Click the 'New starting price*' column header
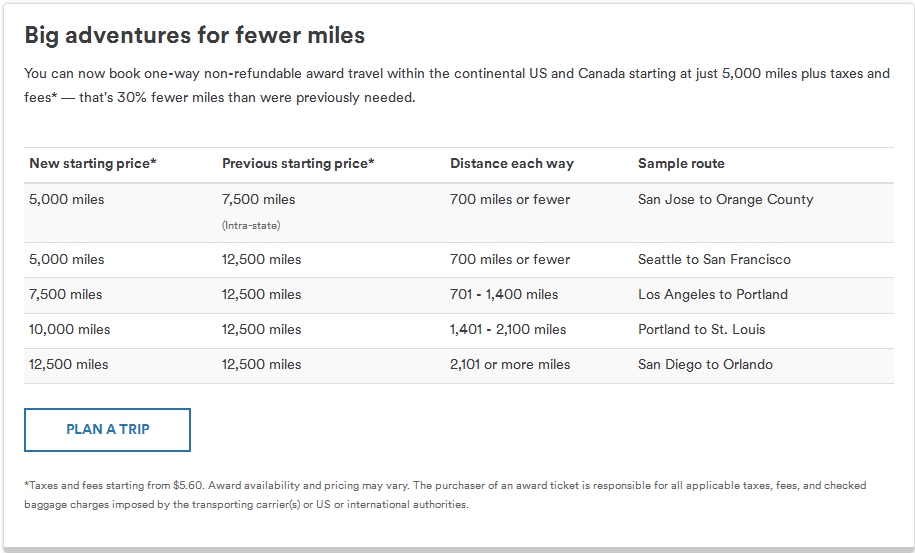The image size is (915, 553). click(x=93, y=163)
